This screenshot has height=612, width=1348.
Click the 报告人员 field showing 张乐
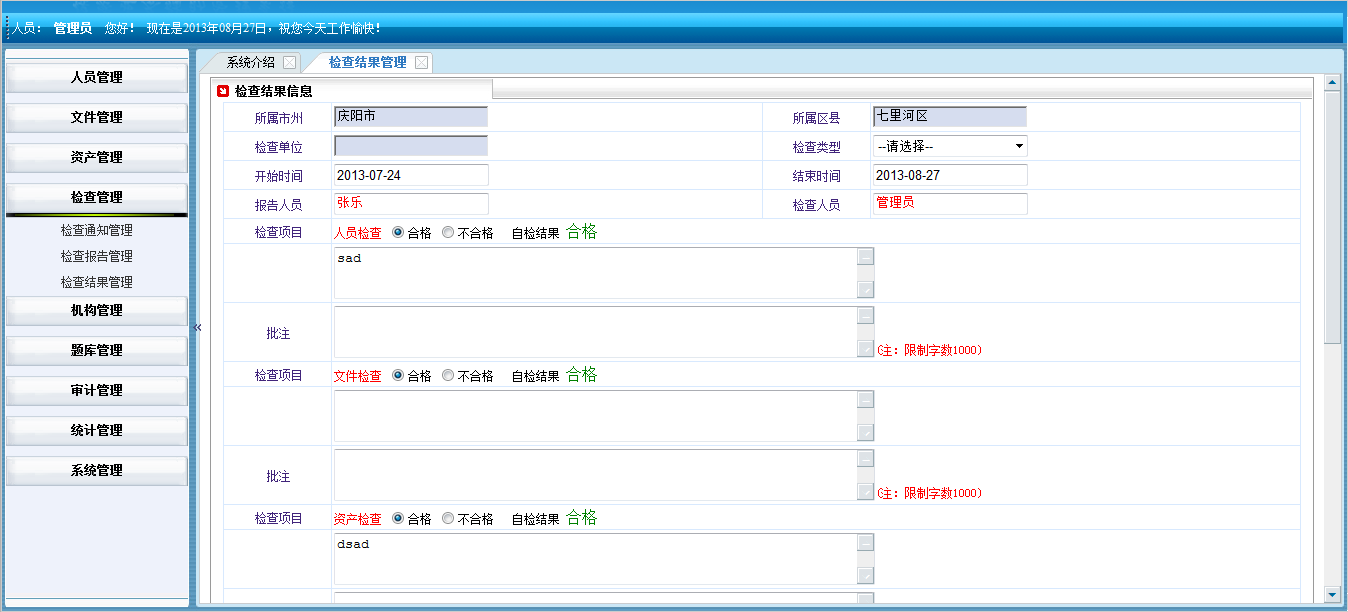[411, 204]
